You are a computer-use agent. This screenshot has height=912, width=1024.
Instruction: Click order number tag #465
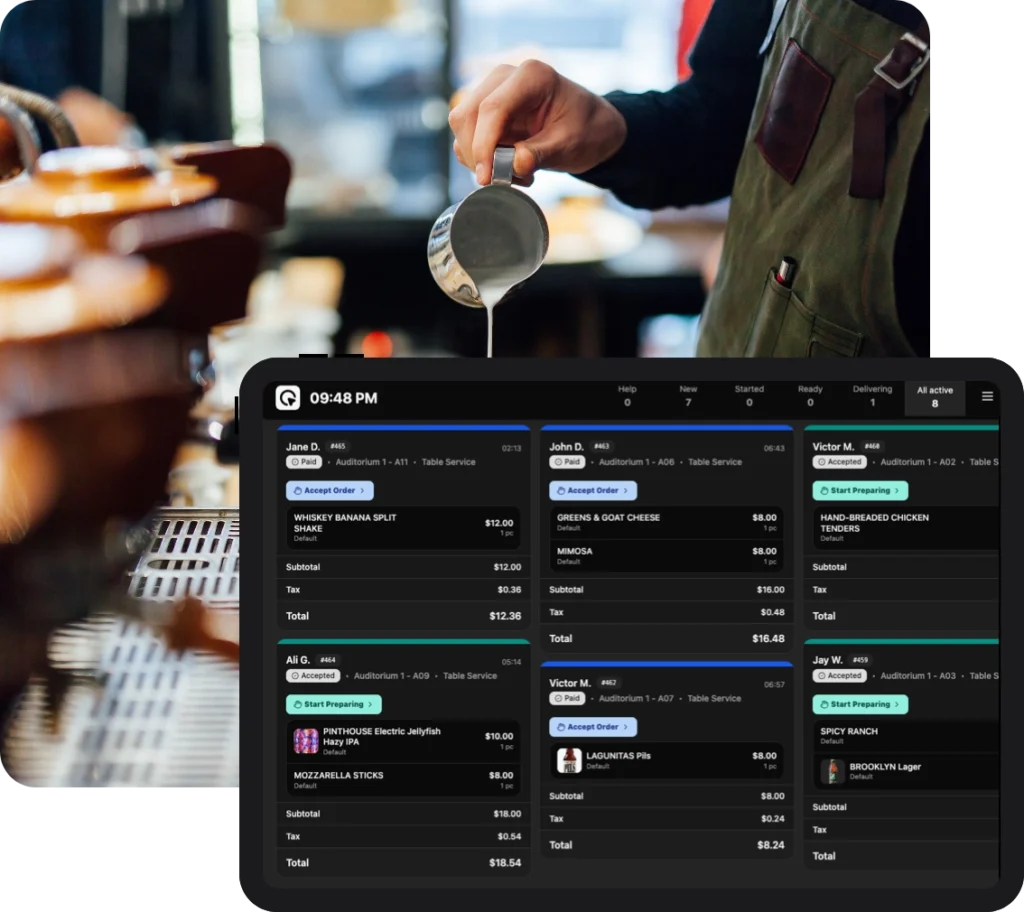[338, 446]
